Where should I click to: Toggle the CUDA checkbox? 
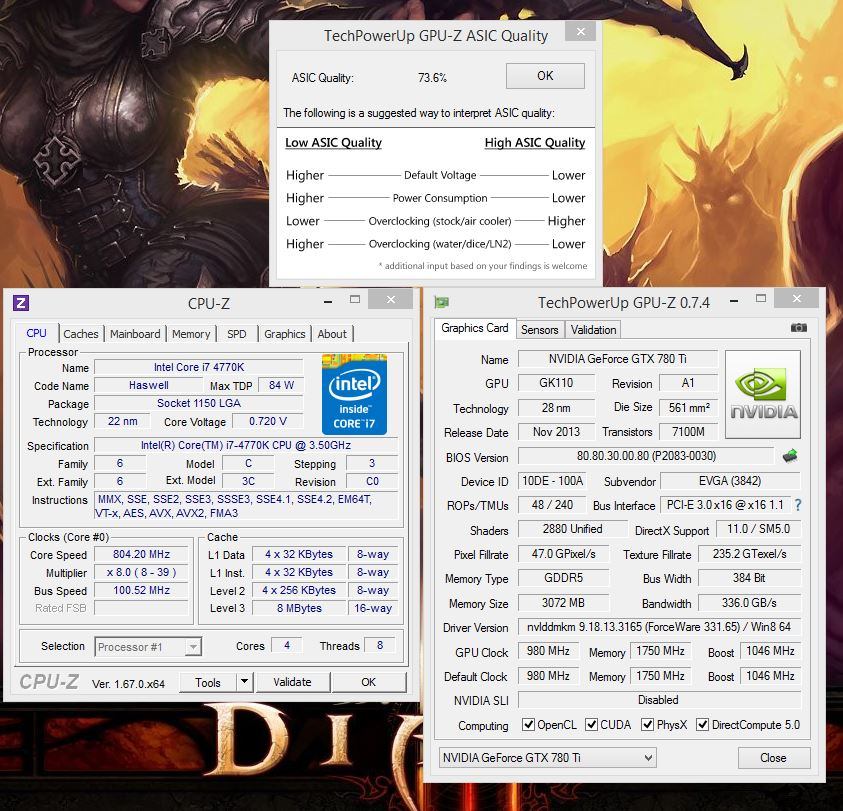(591, 724)
